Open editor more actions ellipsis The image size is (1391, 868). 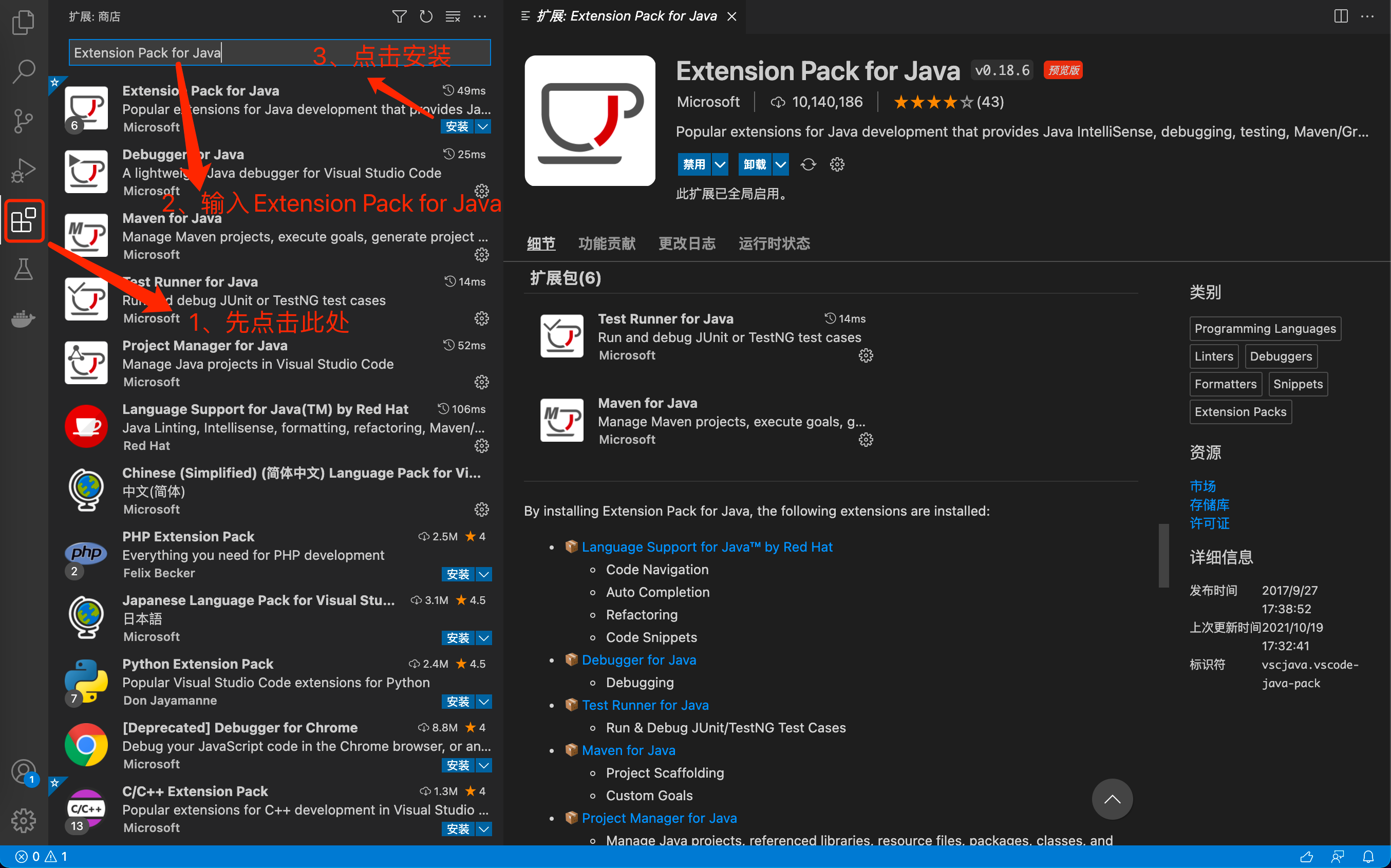click(x=1367, y=16)
